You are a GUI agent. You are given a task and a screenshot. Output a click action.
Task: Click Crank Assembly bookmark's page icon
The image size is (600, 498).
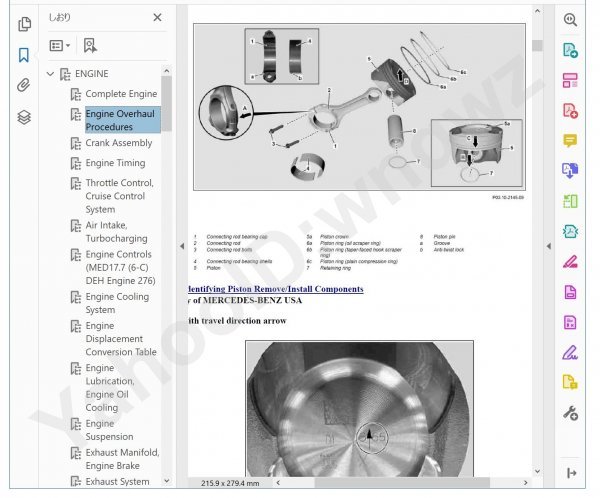(x=76, y=143)
